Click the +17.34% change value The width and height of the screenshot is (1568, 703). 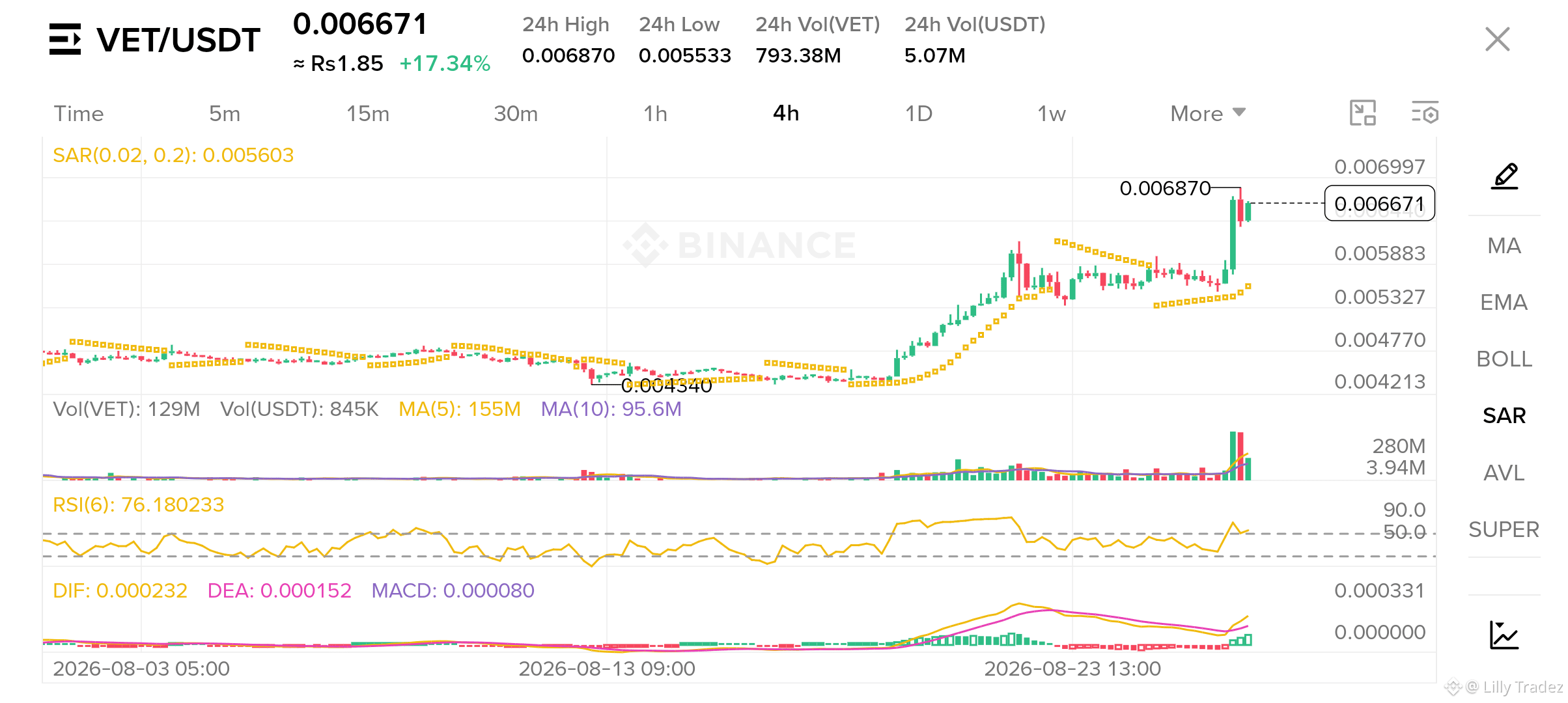[445, 64]
